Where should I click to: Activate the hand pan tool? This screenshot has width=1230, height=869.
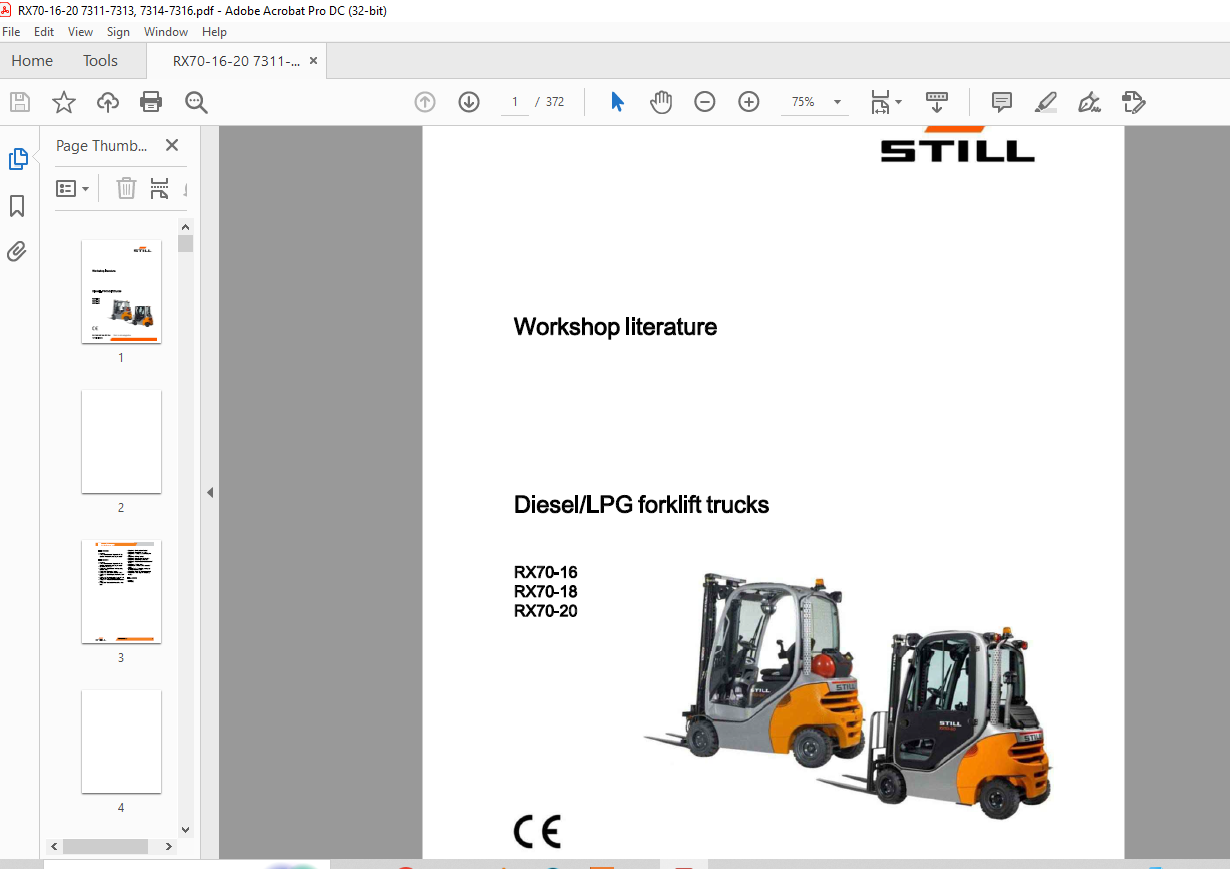(x=661, y=102)
